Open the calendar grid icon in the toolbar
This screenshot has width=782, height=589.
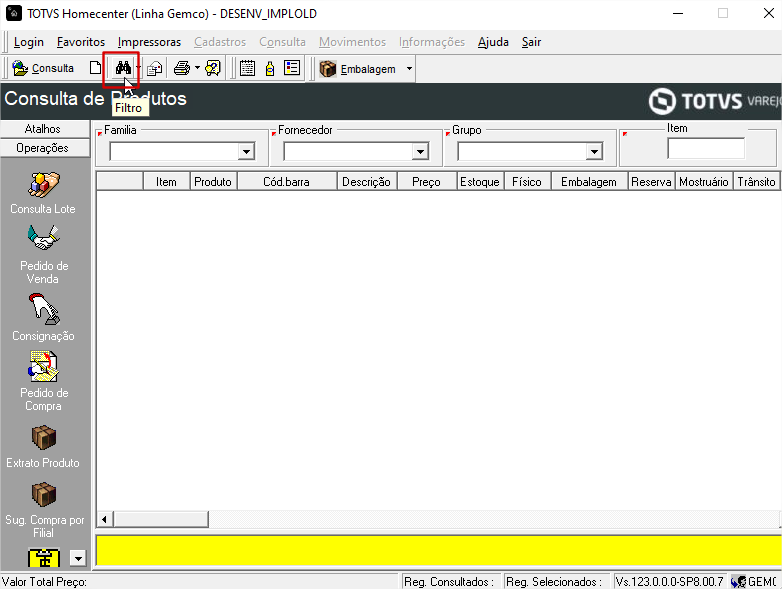tap(247, 68)
